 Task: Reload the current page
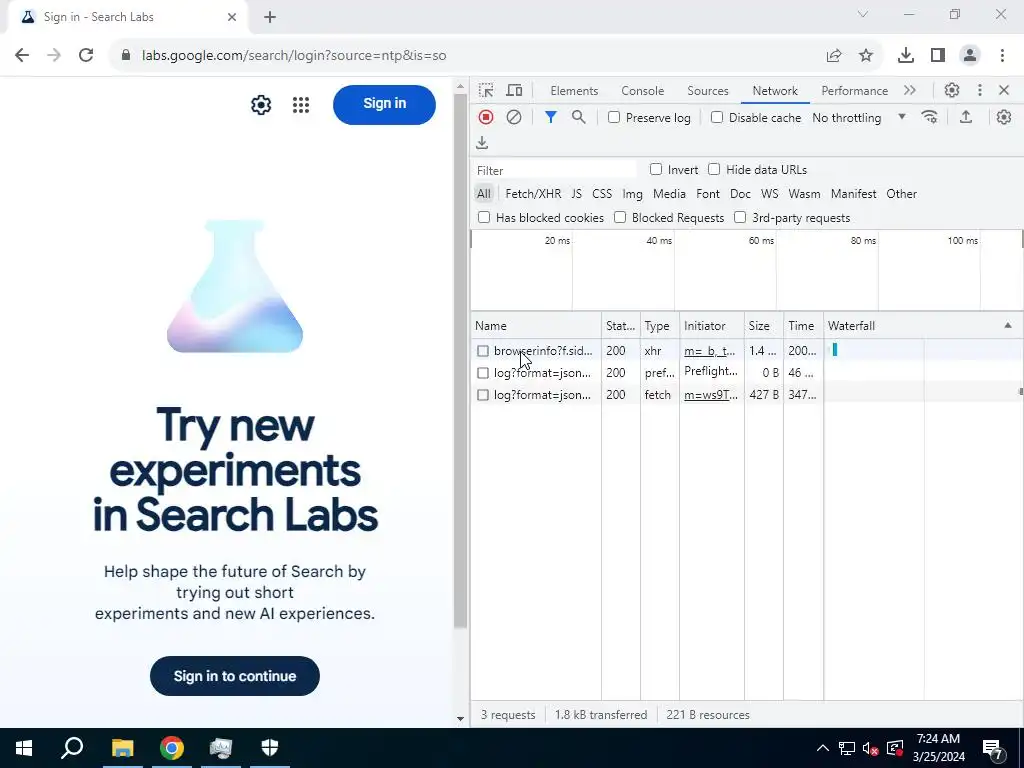pos(86,55)
